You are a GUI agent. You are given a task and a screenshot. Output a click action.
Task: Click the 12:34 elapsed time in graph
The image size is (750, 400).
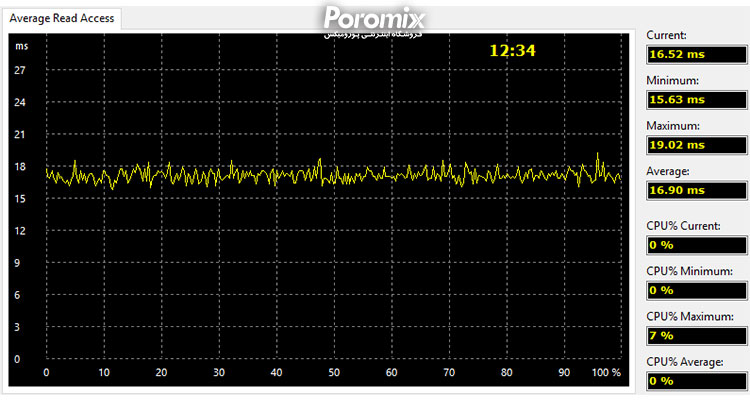(x=512, y=50)
